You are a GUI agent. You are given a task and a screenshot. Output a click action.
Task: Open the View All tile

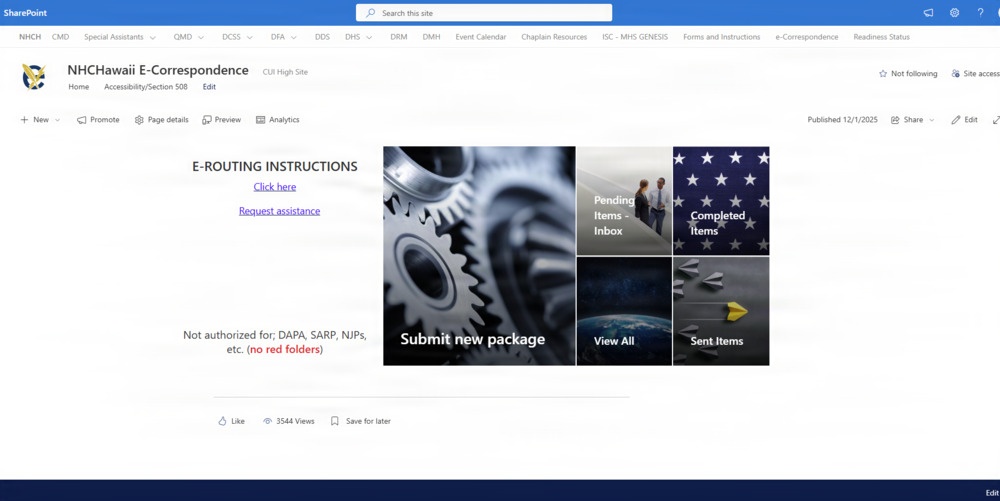[624, 311]
